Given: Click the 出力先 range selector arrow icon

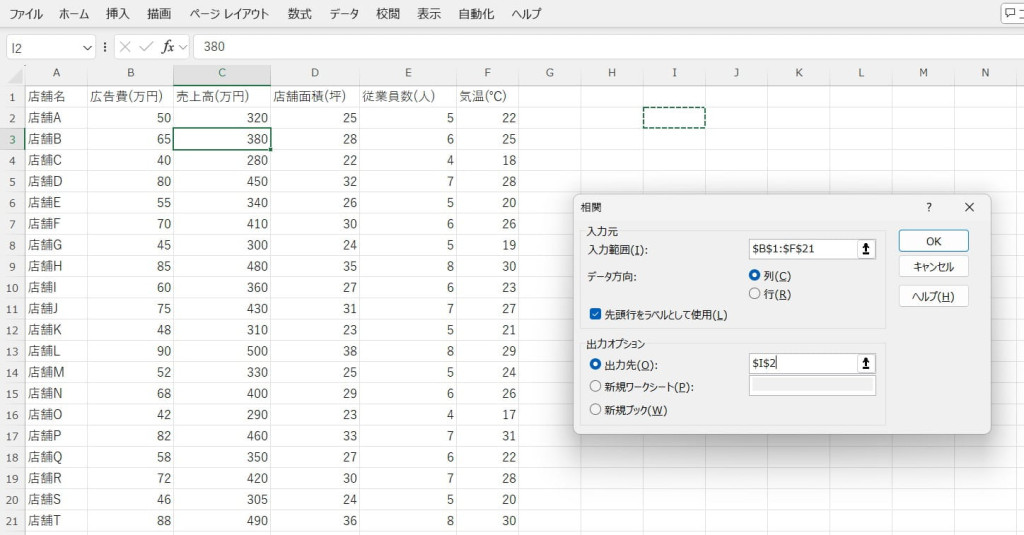Looking at the screenshot, I should point(865,364).
